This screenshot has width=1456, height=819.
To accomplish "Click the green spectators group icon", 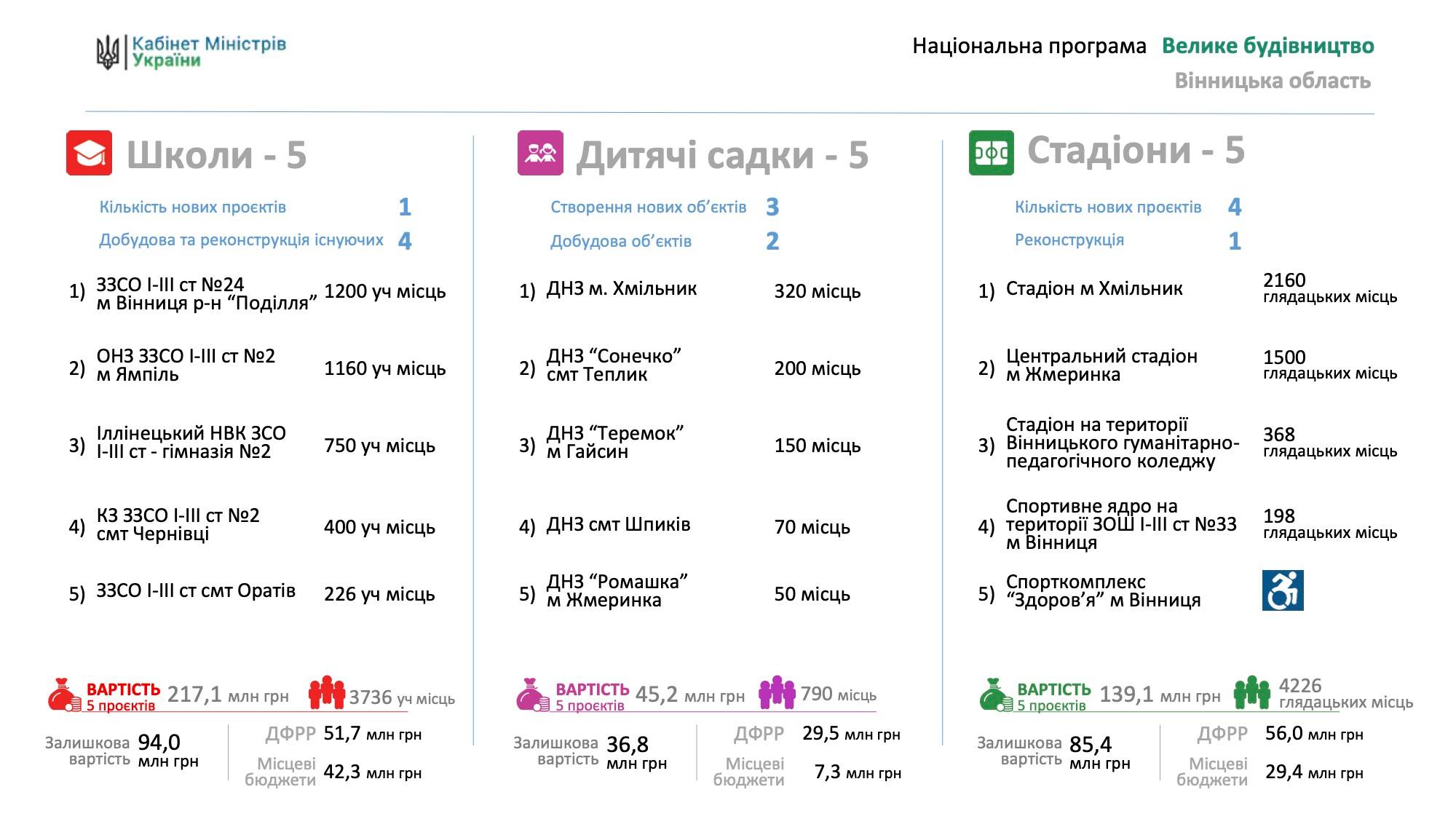I will tap(1252, 692).
